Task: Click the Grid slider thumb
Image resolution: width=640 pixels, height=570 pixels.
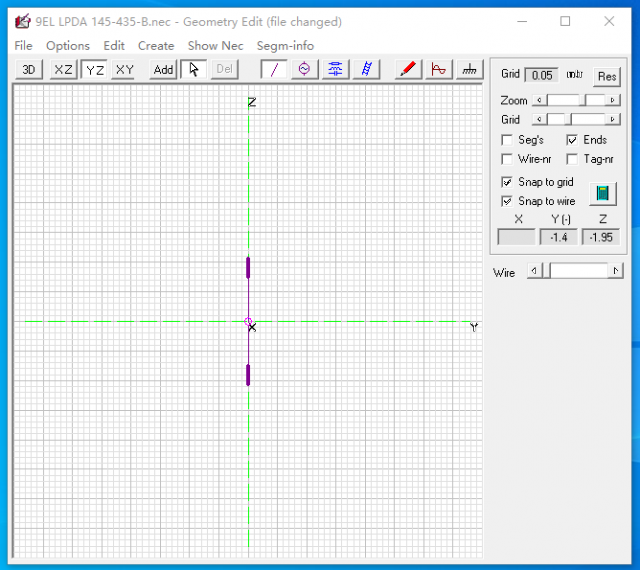Action: 569,119
